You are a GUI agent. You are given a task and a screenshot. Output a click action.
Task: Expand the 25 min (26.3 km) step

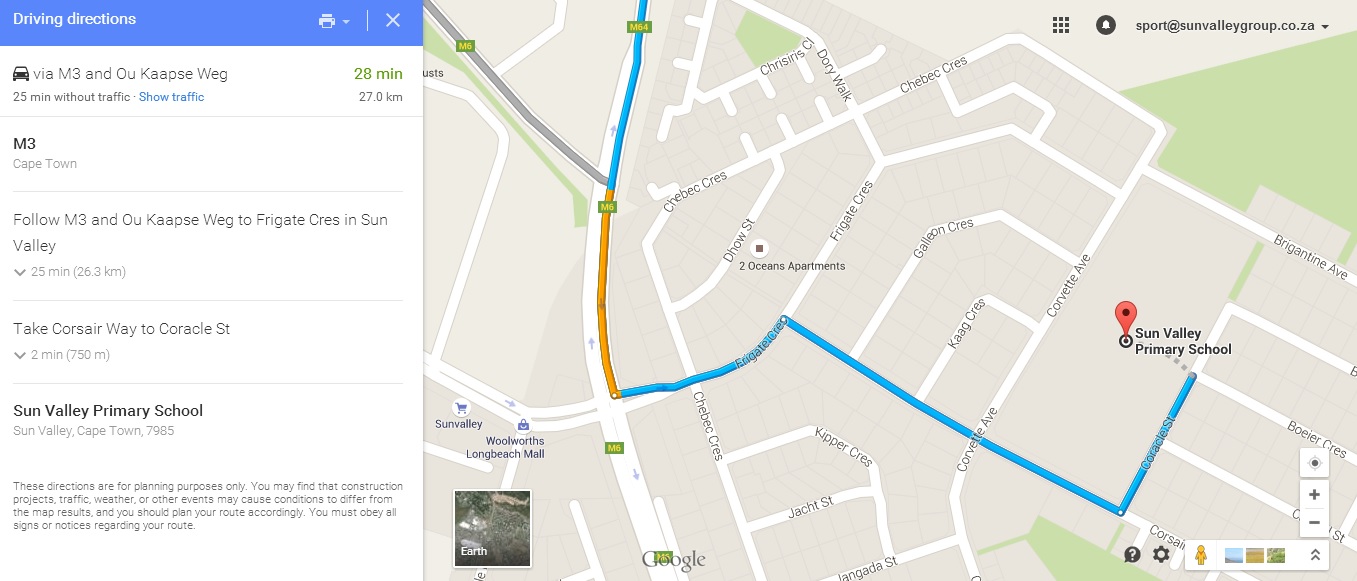click(x=69, y=272)
